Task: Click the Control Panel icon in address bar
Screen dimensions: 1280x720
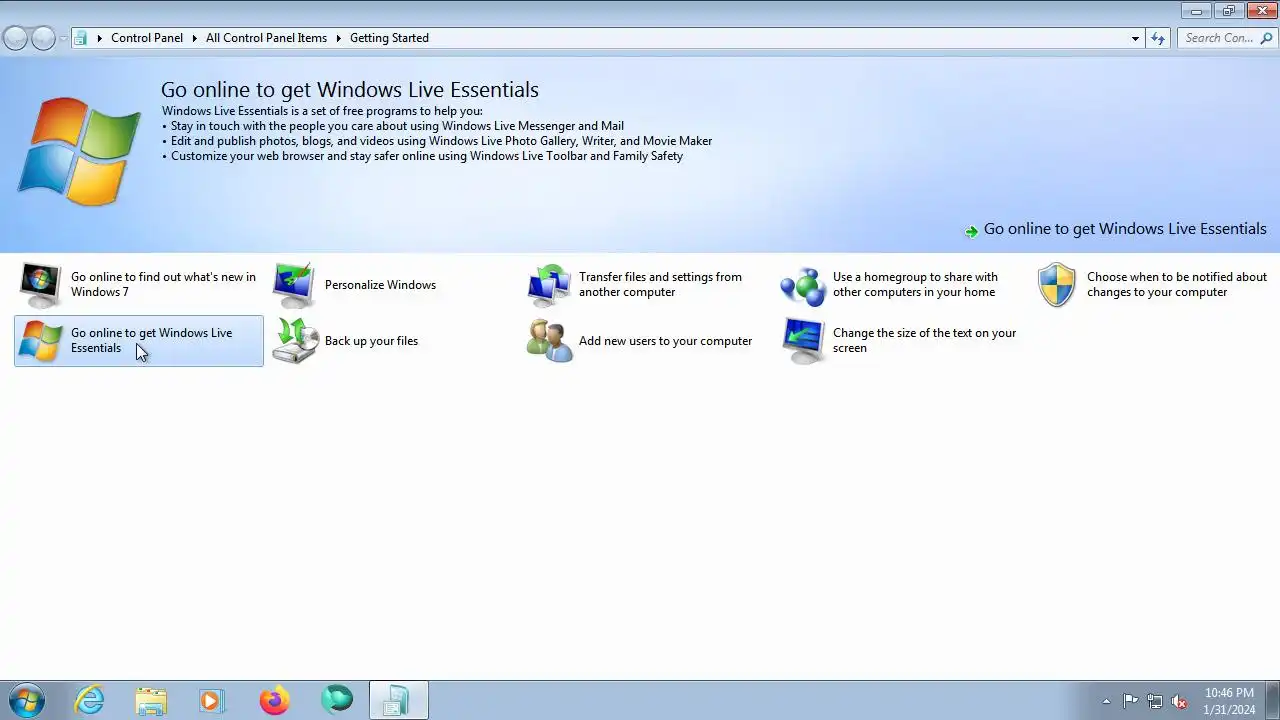Action: (82, 38)
